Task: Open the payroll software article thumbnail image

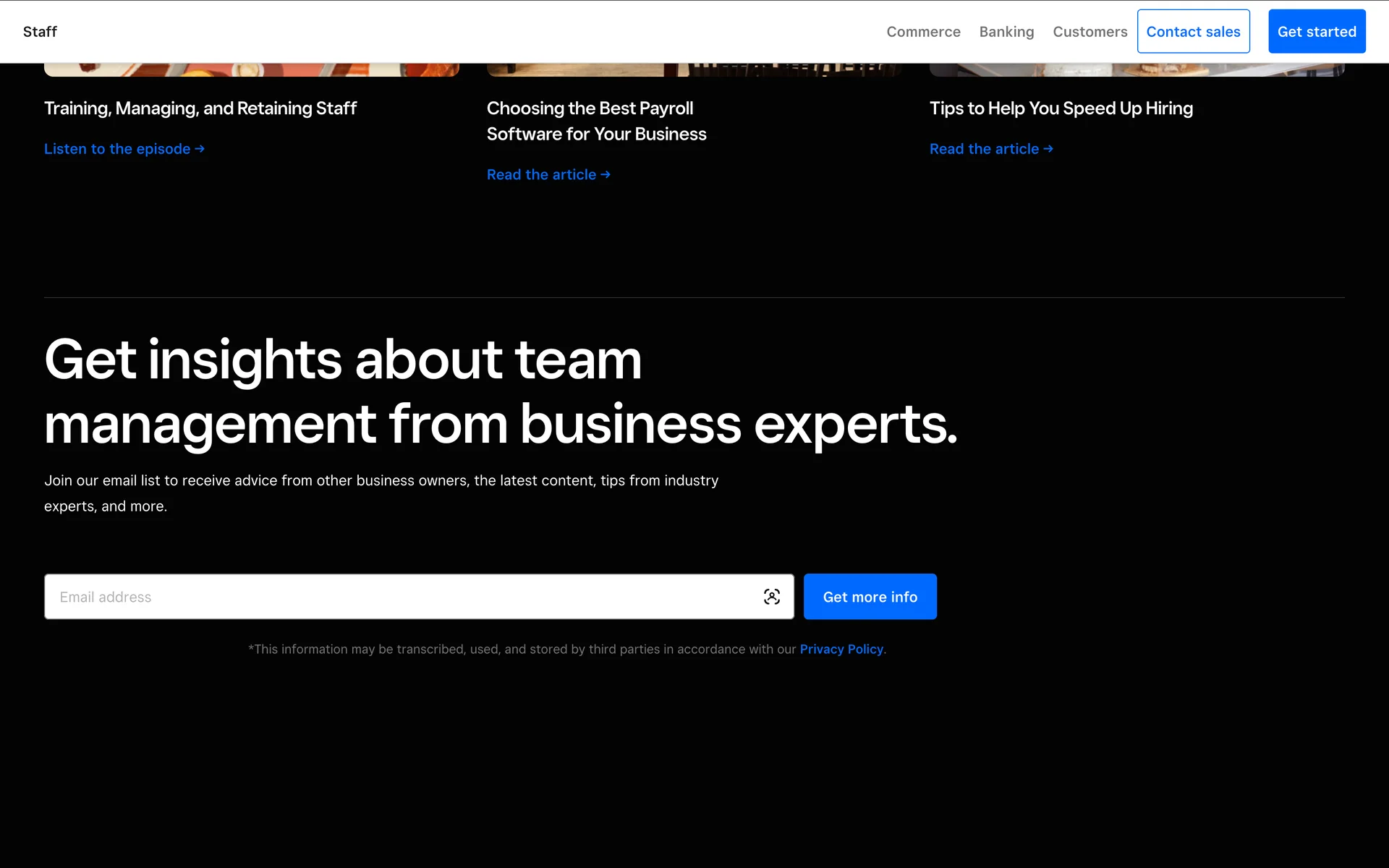Action: 694,70
